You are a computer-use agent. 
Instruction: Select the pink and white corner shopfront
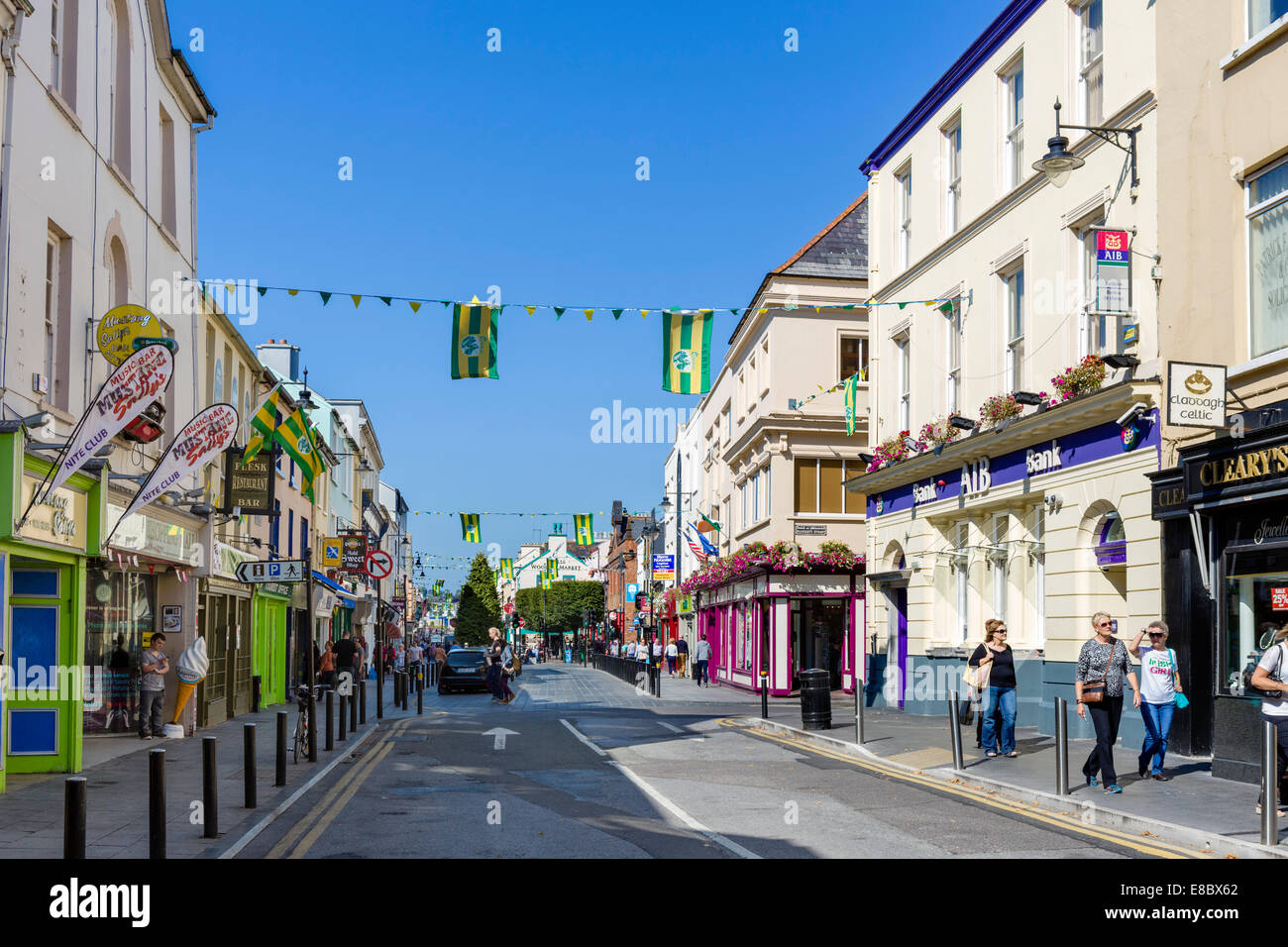point(783,631)
